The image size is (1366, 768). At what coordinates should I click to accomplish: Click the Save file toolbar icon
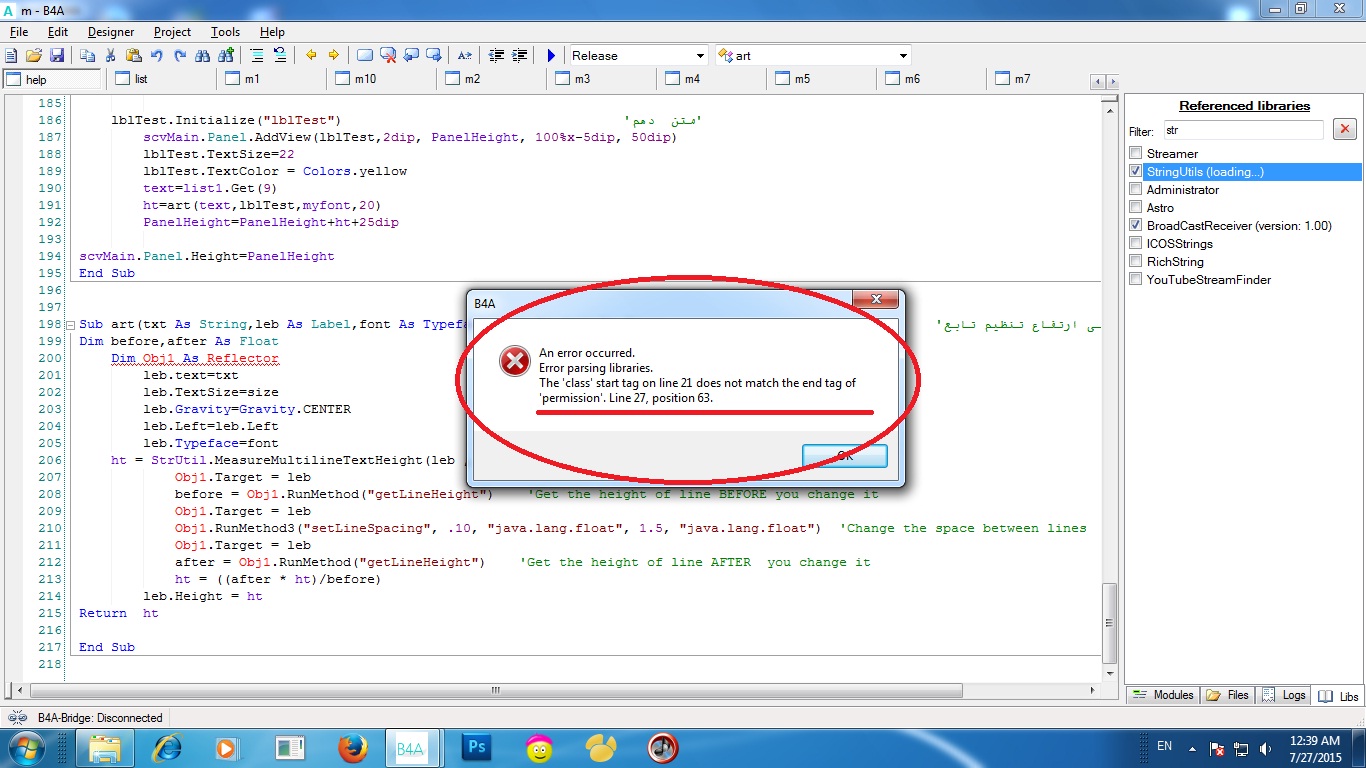[57, 56]
